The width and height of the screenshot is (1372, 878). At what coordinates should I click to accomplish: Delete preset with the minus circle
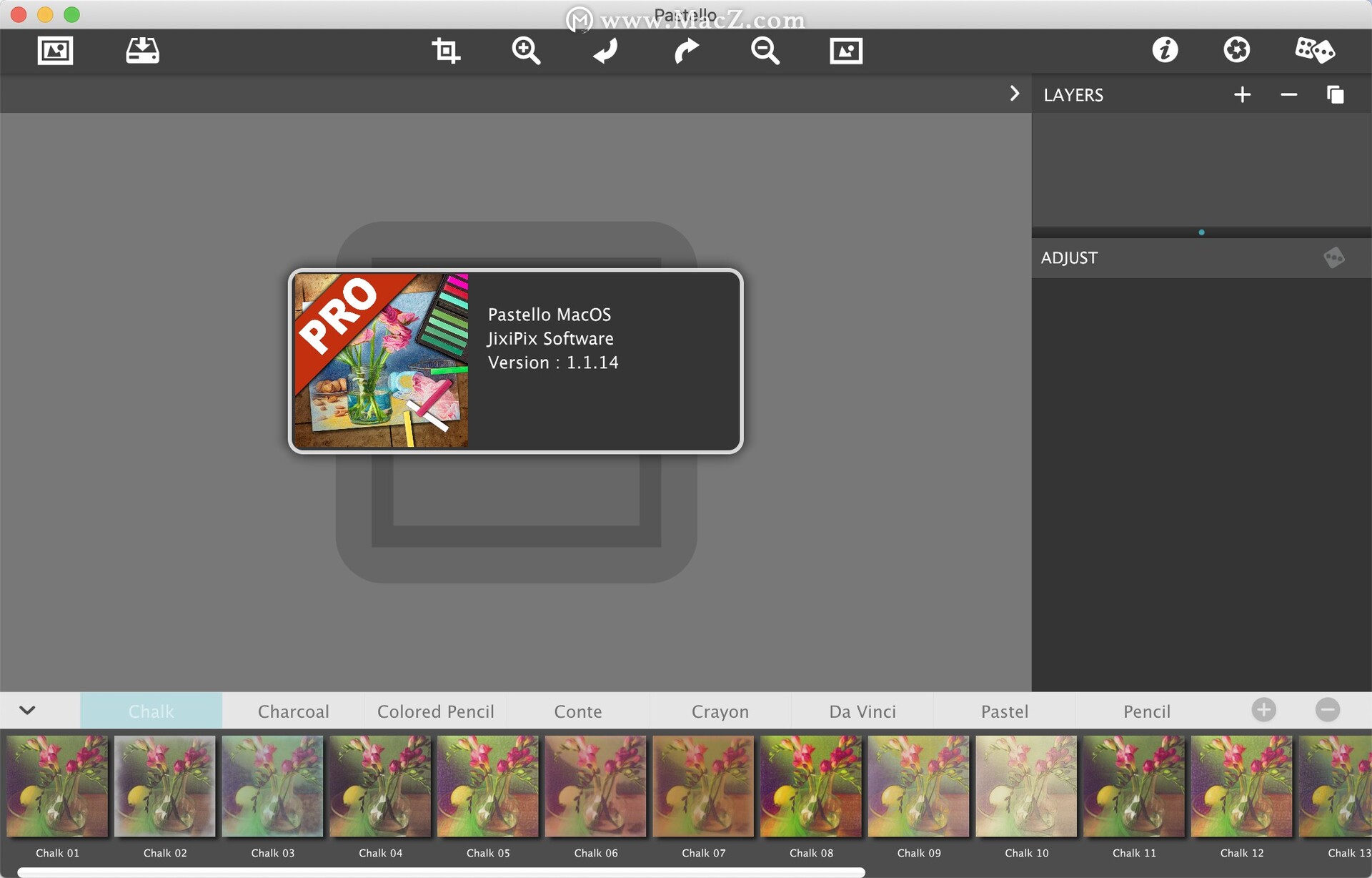tap(1328, 710)
